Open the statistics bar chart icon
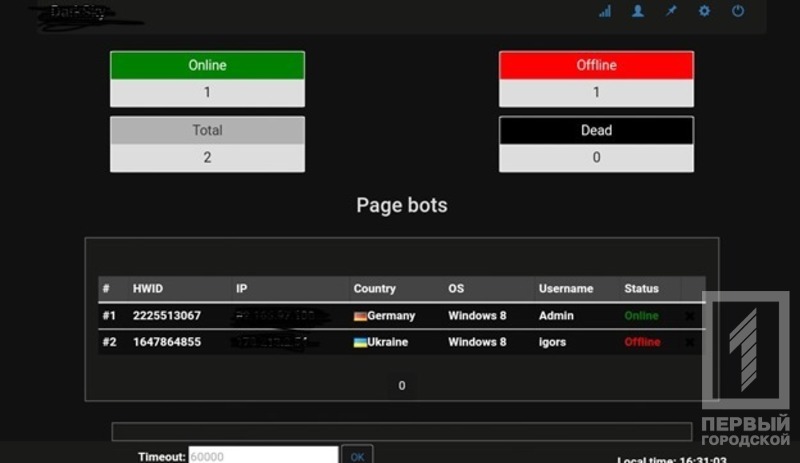800x463 pixels. [605, 12]
